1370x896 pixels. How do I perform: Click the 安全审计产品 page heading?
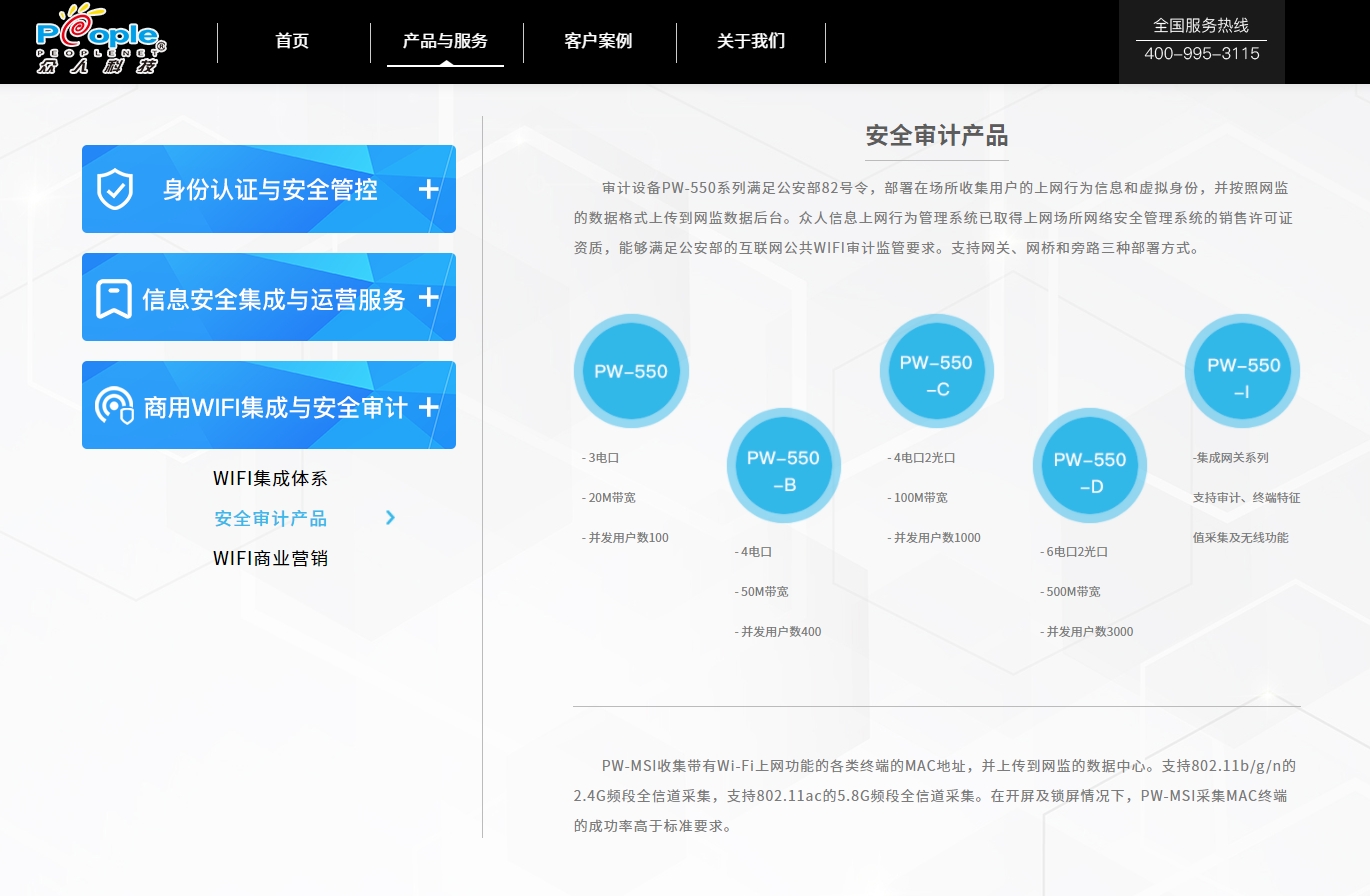click(x=937, y=136)
